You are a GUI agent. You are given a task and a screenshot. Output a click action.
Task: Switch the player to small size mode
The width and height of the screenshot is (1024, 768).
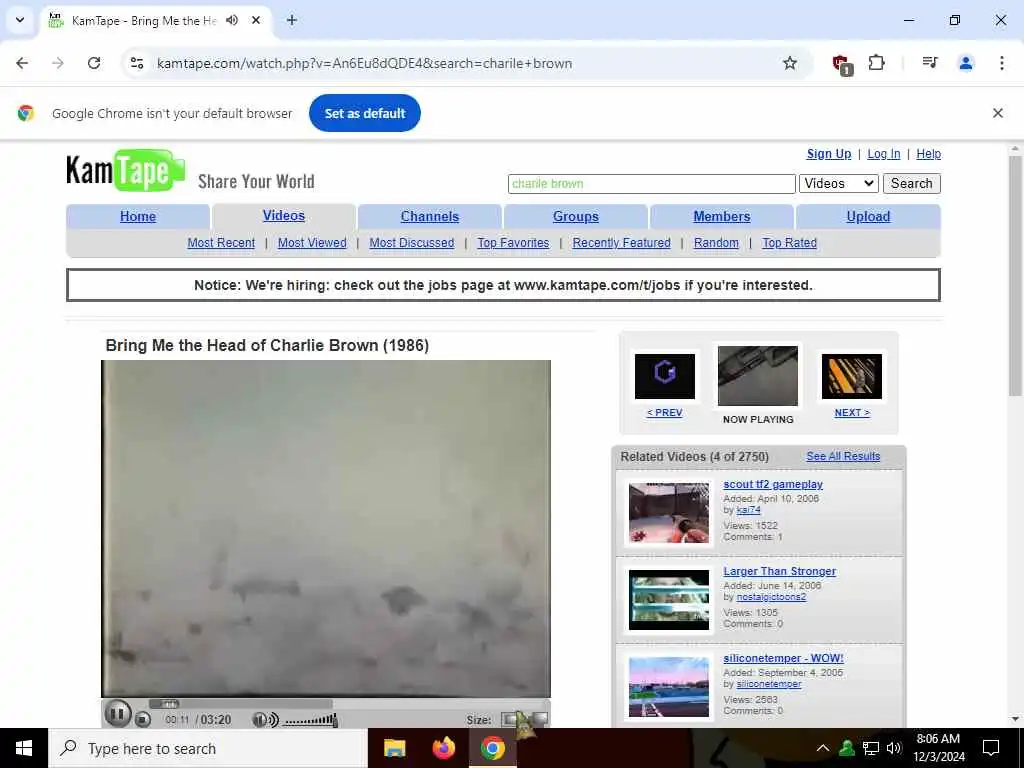[509, 720]
